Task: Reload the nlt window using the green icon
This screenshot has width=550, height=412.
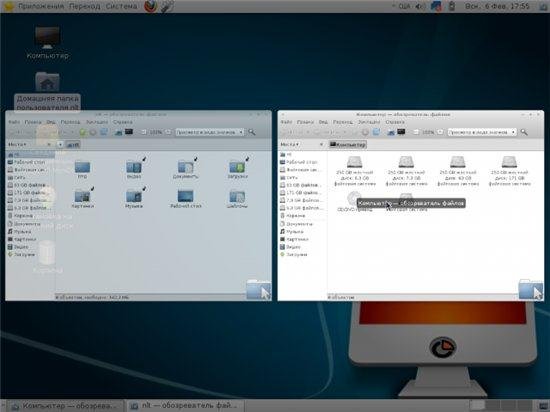Action: click(82, 132)
